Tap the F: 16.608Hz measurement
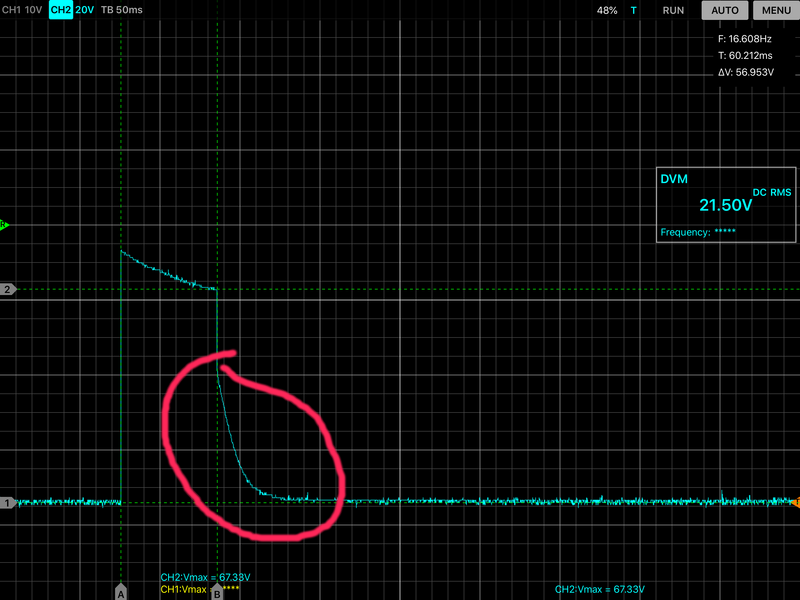The width and height of the screenshot is (800, 600). point(744,39)
